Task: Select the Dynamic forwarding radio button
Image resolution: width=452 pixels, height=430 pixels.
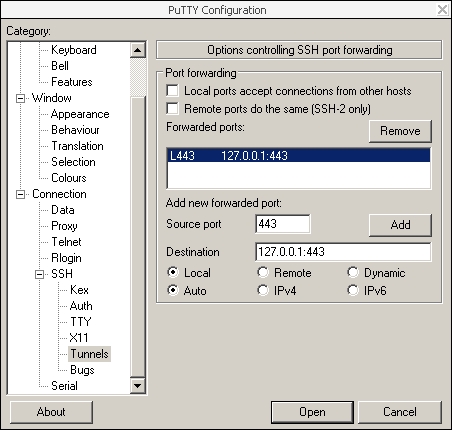Action: 353,272
